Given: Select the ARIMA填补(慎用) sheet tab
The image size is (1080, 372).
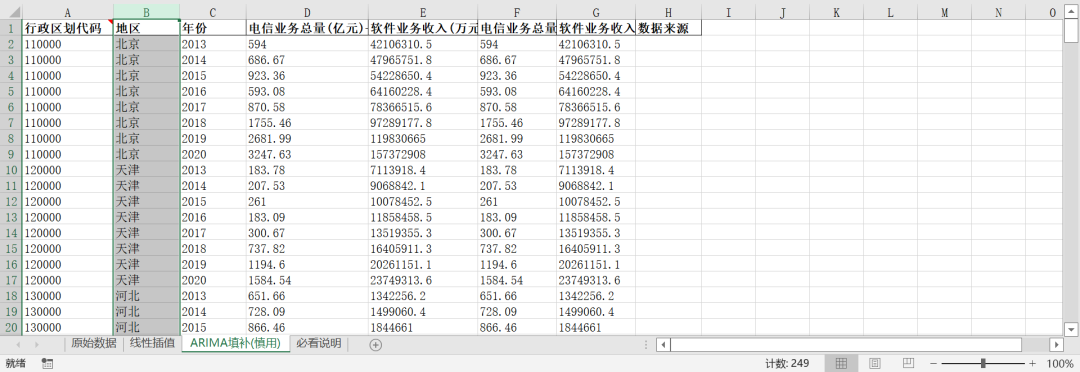Looking at the screenshot, I should click(236, 344).
